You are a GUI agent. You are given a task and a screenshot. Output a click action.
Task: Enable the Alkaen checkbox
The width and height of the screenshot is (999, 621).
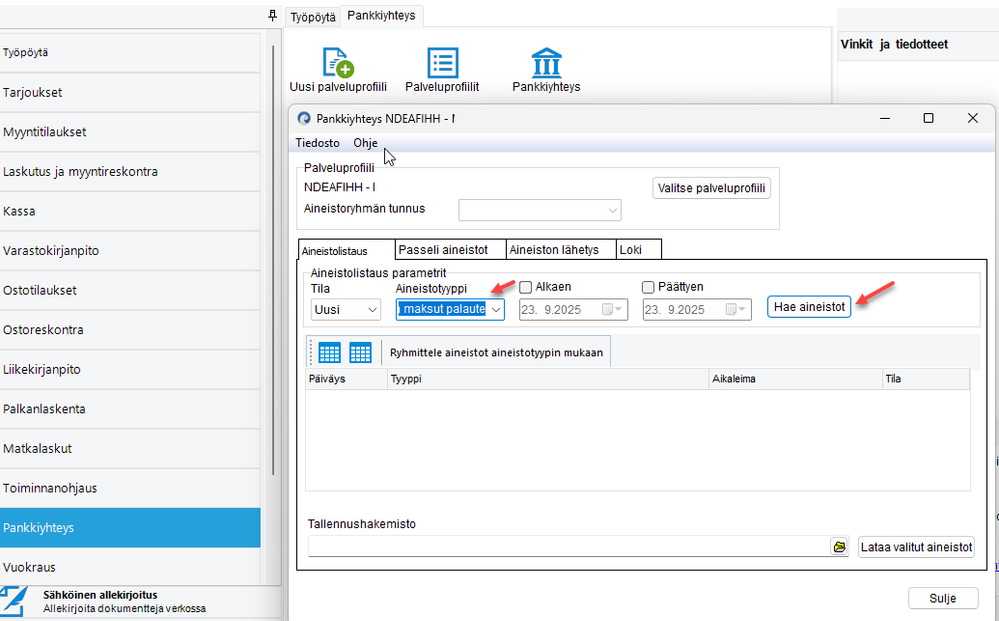[x=525, y=287]
